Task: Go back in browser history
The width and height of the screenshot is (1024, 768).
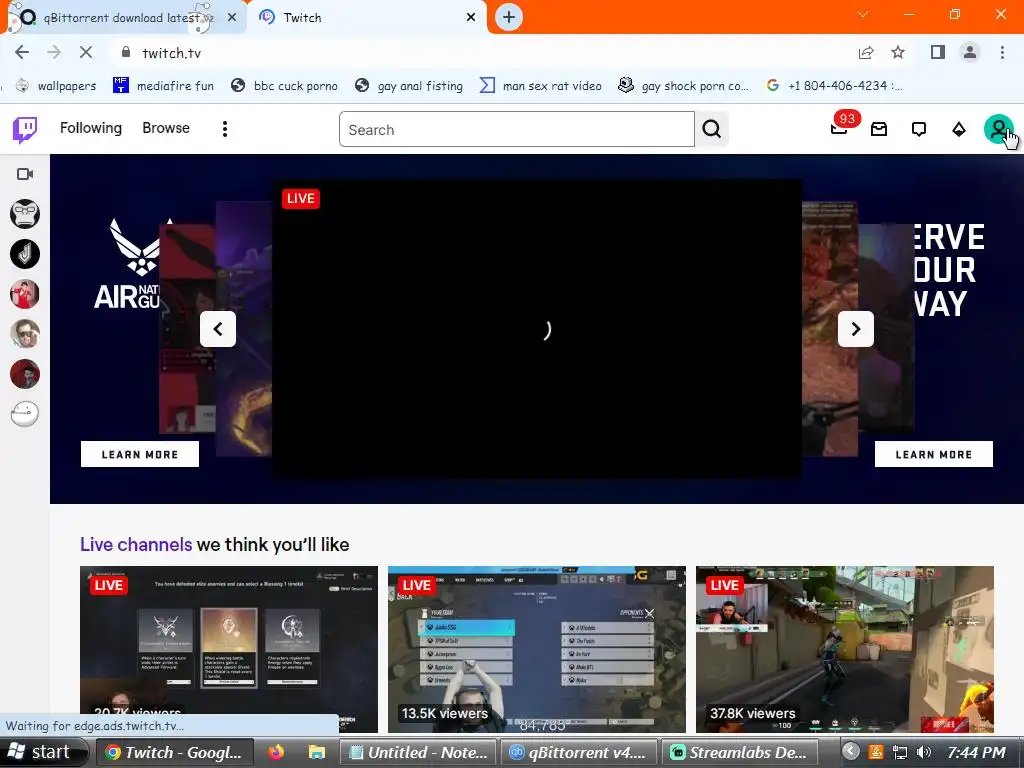Action: click(x=22, y=52)
